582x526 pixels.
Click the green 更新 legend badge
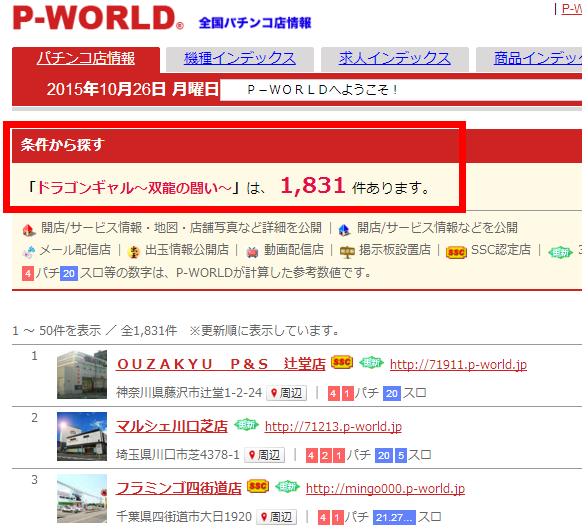[560, 252]
